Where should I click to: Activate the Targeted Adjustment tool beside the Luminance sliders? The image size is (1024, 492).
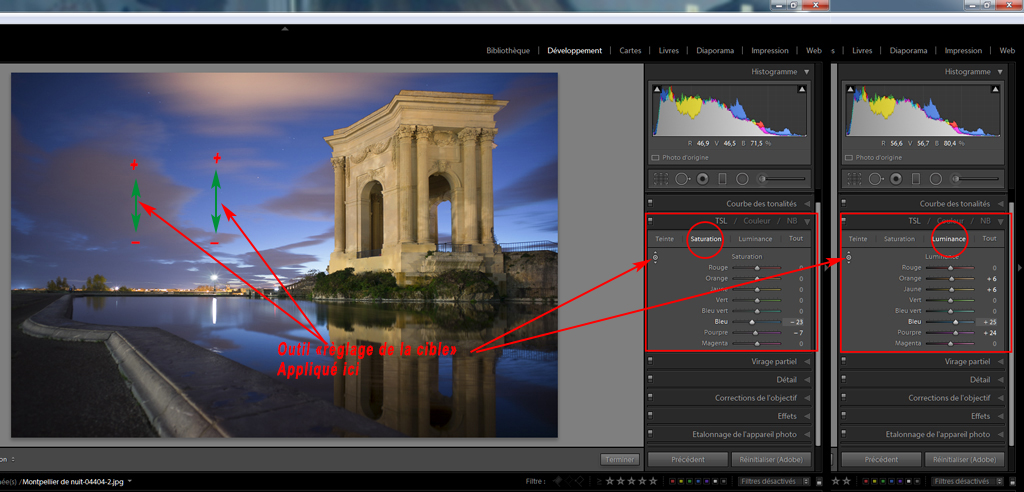coord(848,258)
